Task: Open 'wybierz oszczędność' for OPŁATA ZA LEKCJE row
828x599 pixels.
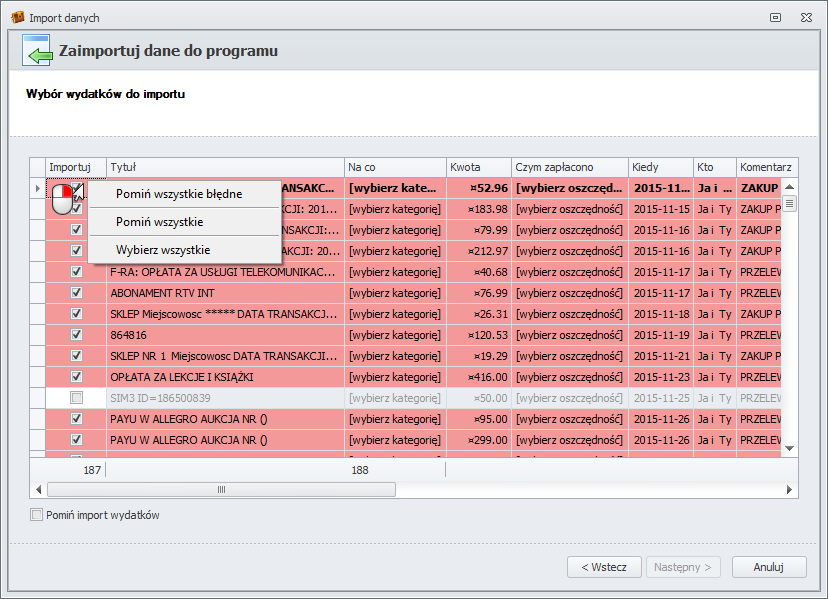Action: (569, 377)
